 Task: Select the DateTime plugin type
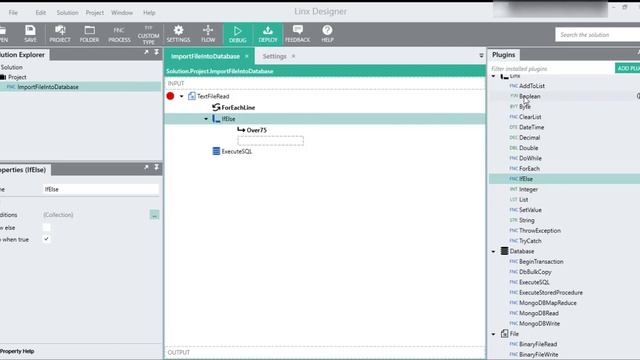[x=531, y=127]
